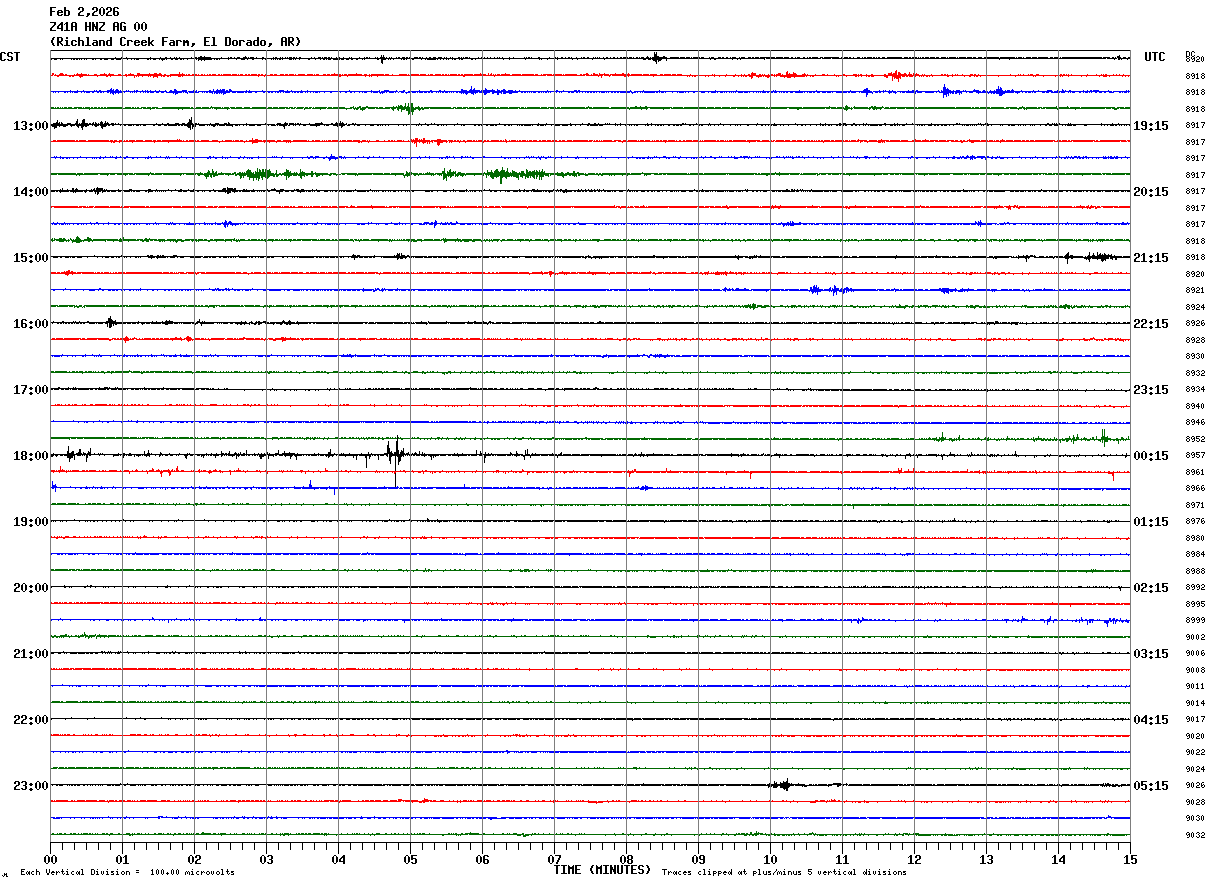Click the 23:15 UTC time label
The image size is (1210, 886).
pyautogui.click(x=1151, y=390)
